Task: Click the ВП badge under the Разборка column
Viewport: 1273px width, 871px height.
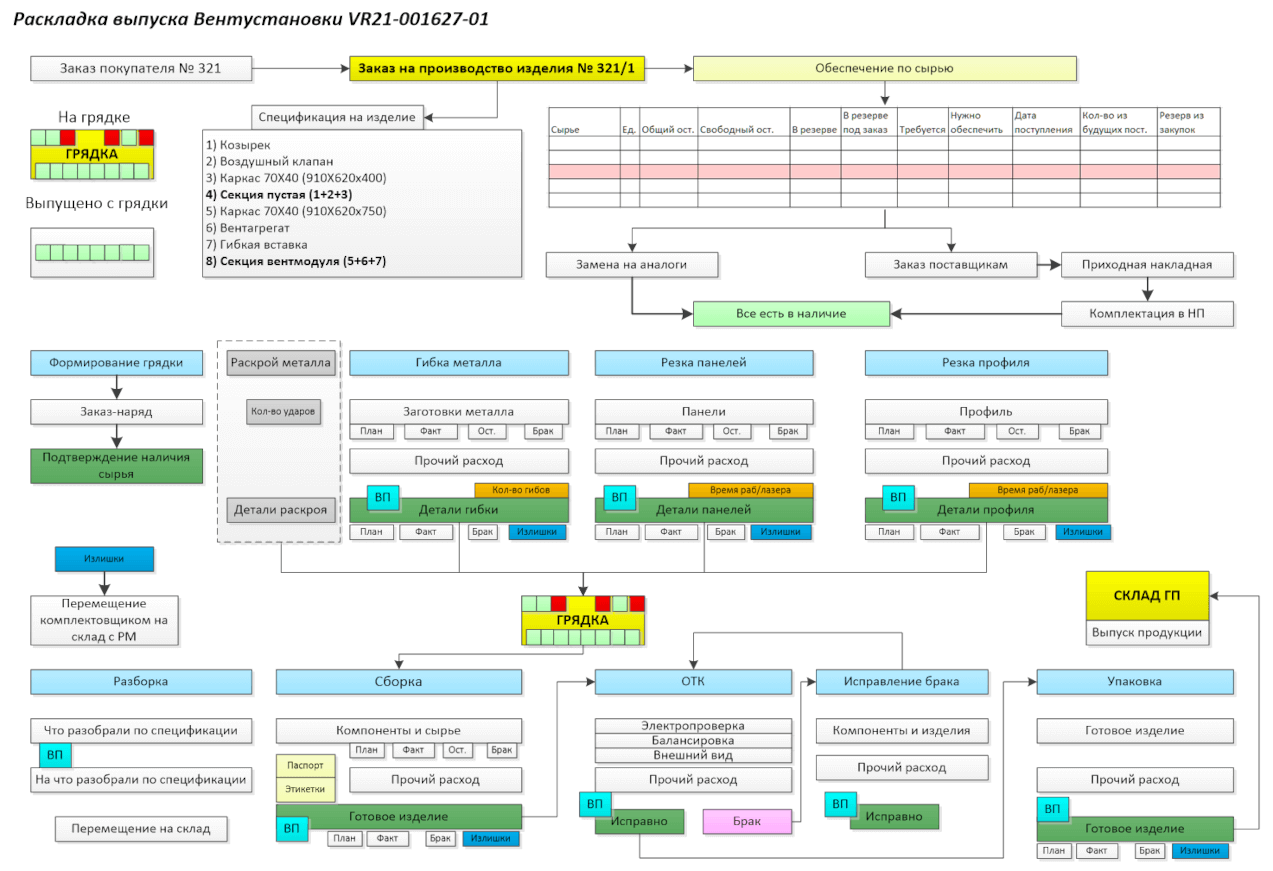Action: coord(55,755)
